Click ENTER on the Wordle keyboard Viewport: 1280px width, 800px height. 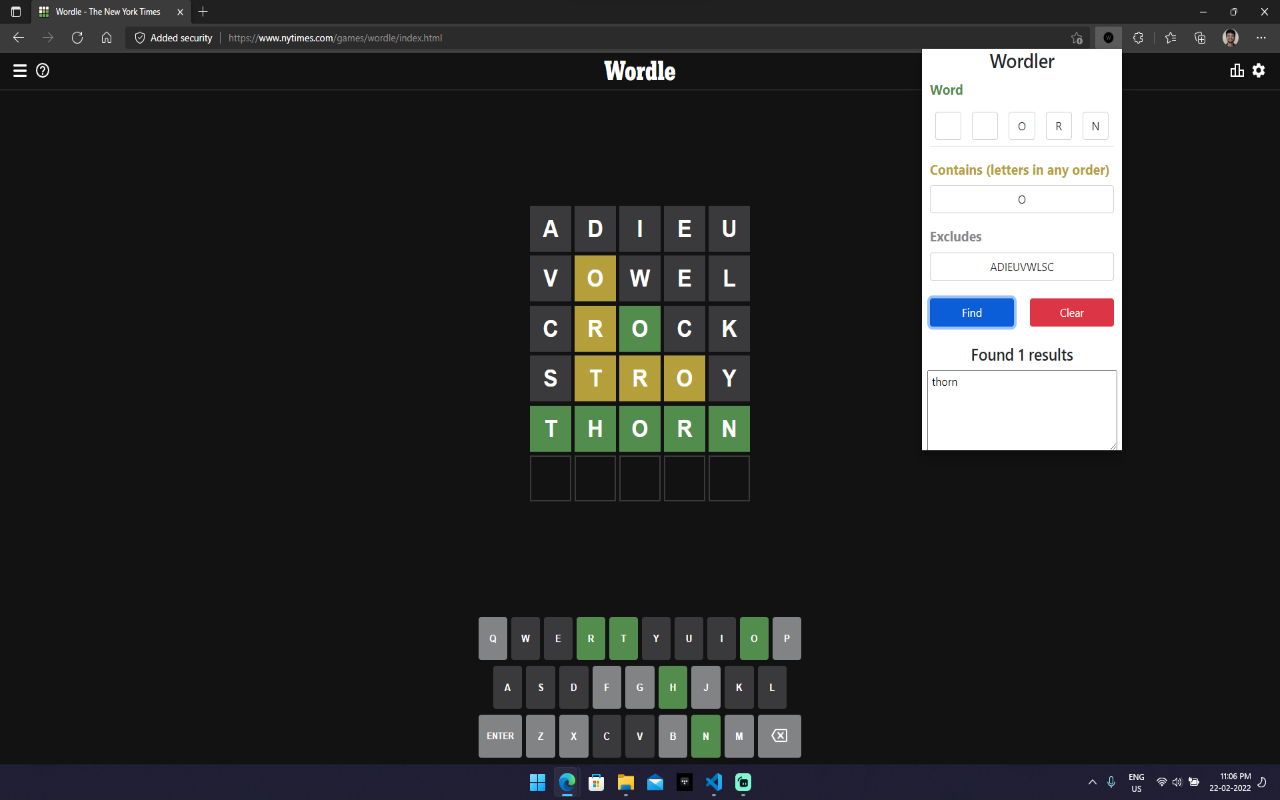[499, 735]
